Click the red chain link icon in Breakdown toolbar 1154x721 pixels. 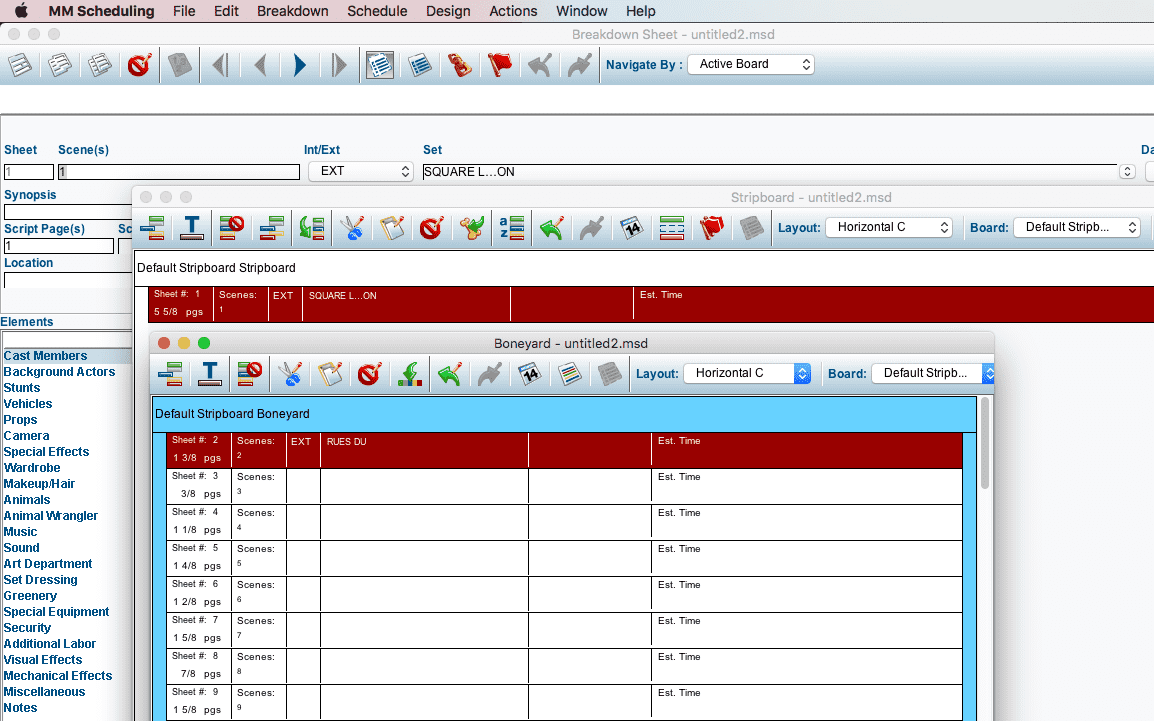(x=459, y=65)
